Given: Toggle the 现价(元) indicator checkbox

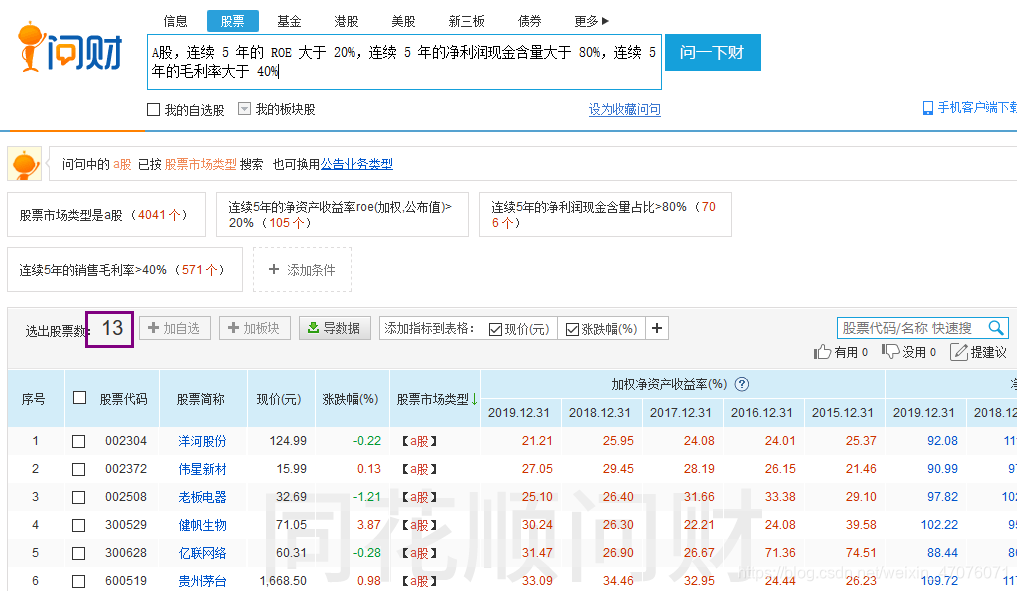Looking at the screenshot, I should pyautogui.click(x=495, y=329).
